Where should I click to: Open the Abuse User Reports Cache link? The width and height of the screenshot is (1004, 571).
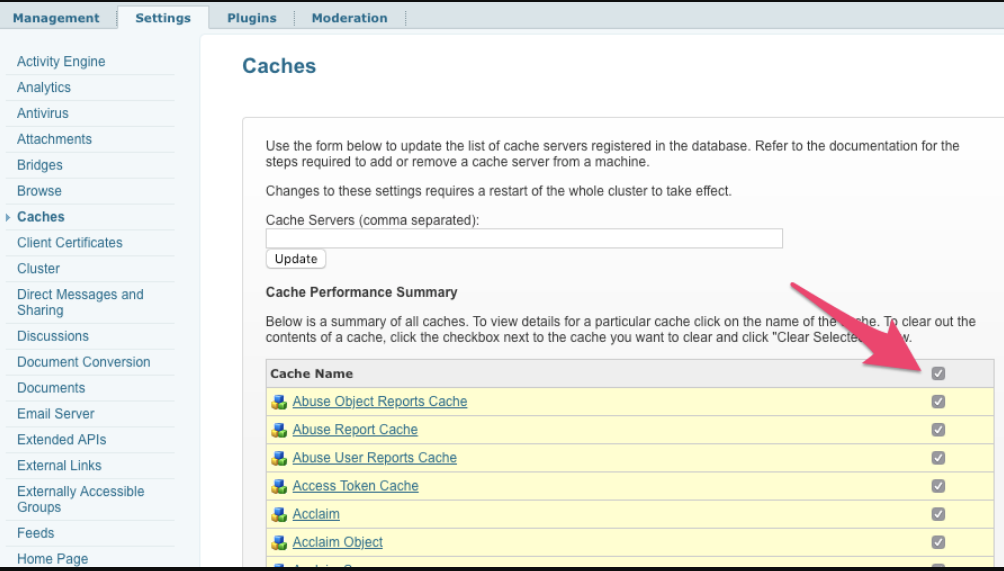374,458
